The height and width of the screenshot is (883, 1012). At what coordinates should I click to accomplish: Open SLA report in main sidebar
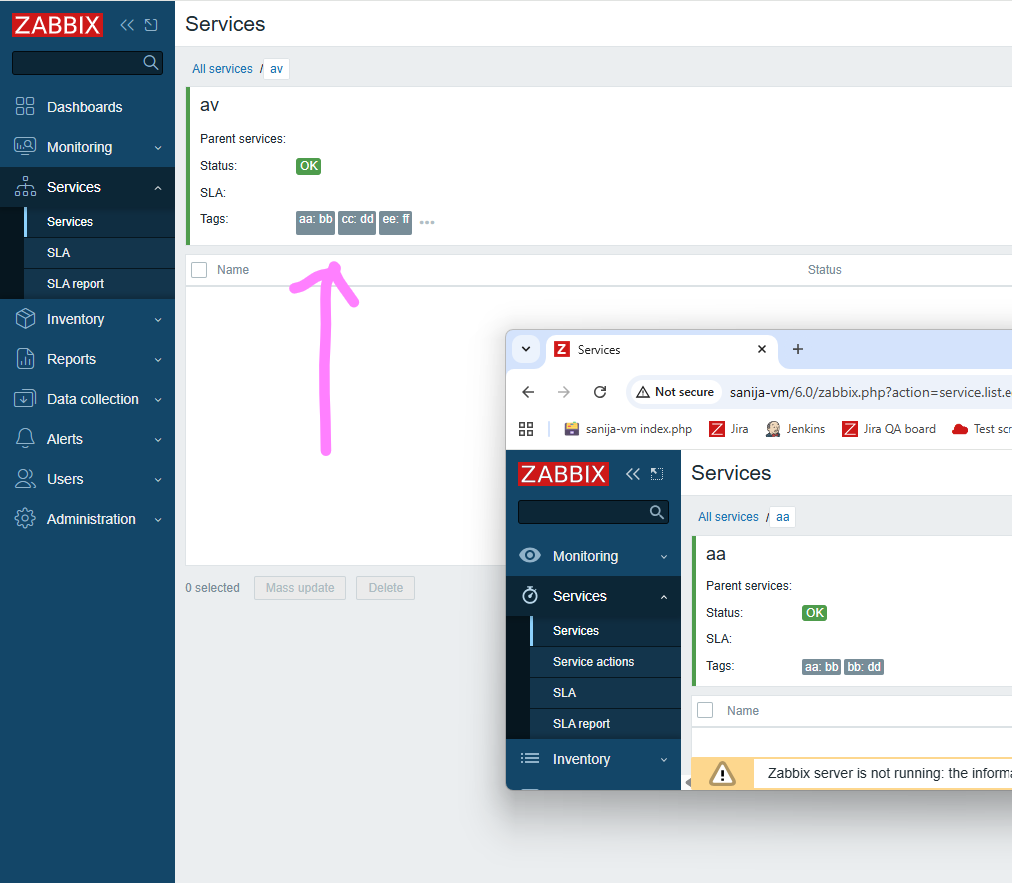point(75,284)
